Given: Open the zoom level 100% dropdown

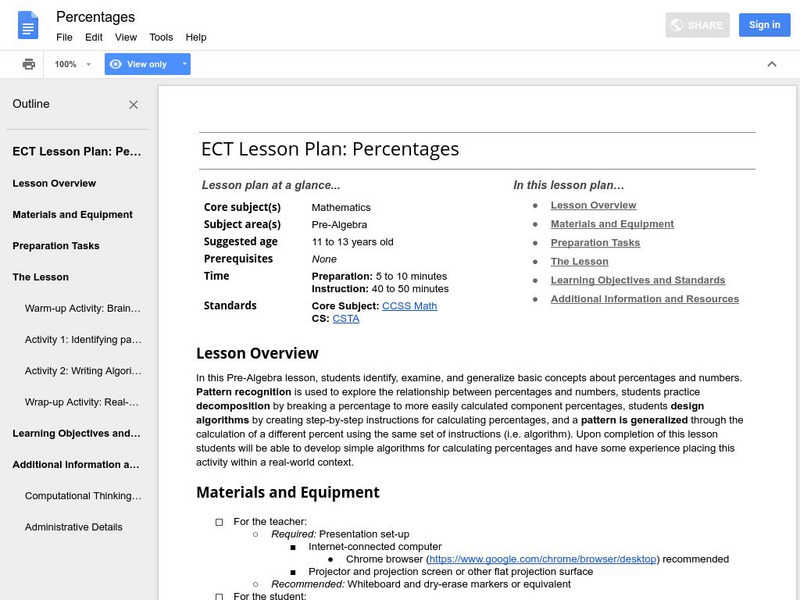Looking at the screenshot, I should [73, 64].
